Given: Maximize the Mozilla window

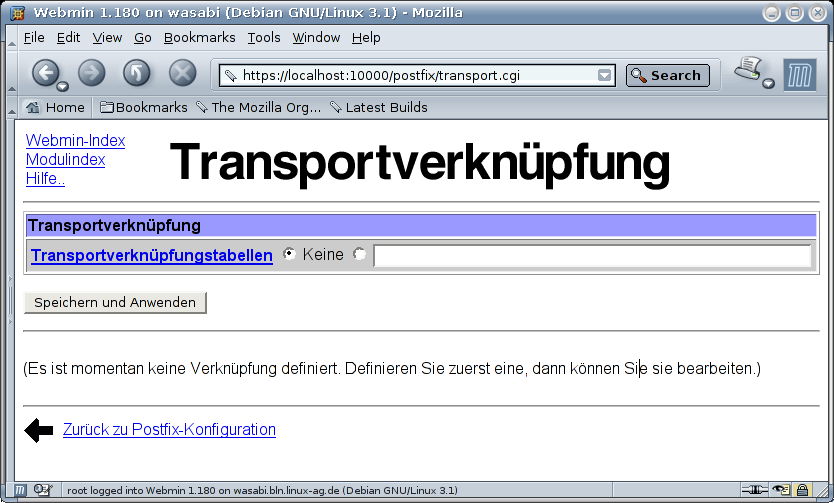Looking at the screenshot, I should click(x=795, y=13).
